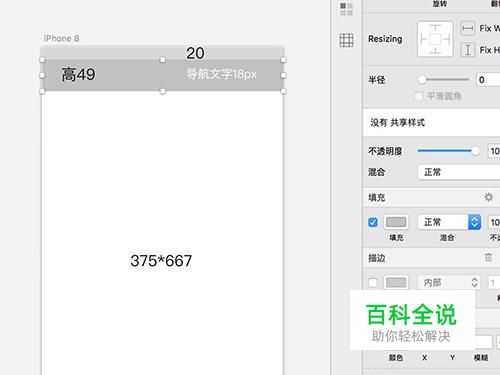Image resolution: width=500 pixels, height=375 pixels.
Task: Click the border thickness field
Action: tap(494, 283)
